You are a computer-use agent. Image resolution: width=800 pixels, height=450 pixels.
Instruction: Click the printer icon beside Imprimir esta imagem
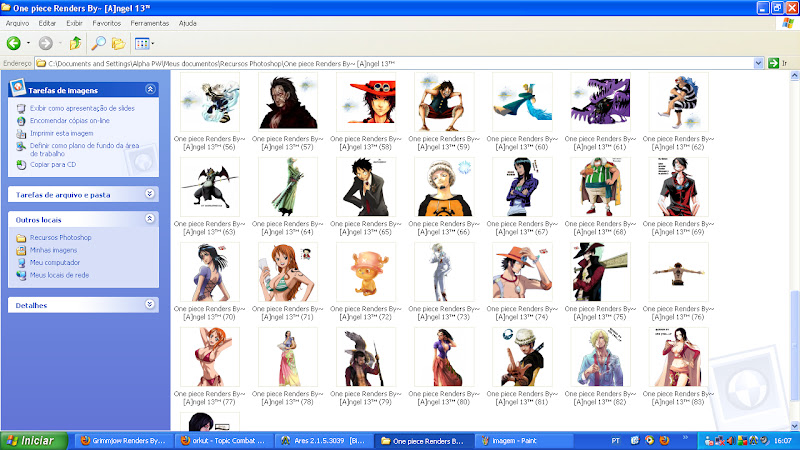pos(21,134)
